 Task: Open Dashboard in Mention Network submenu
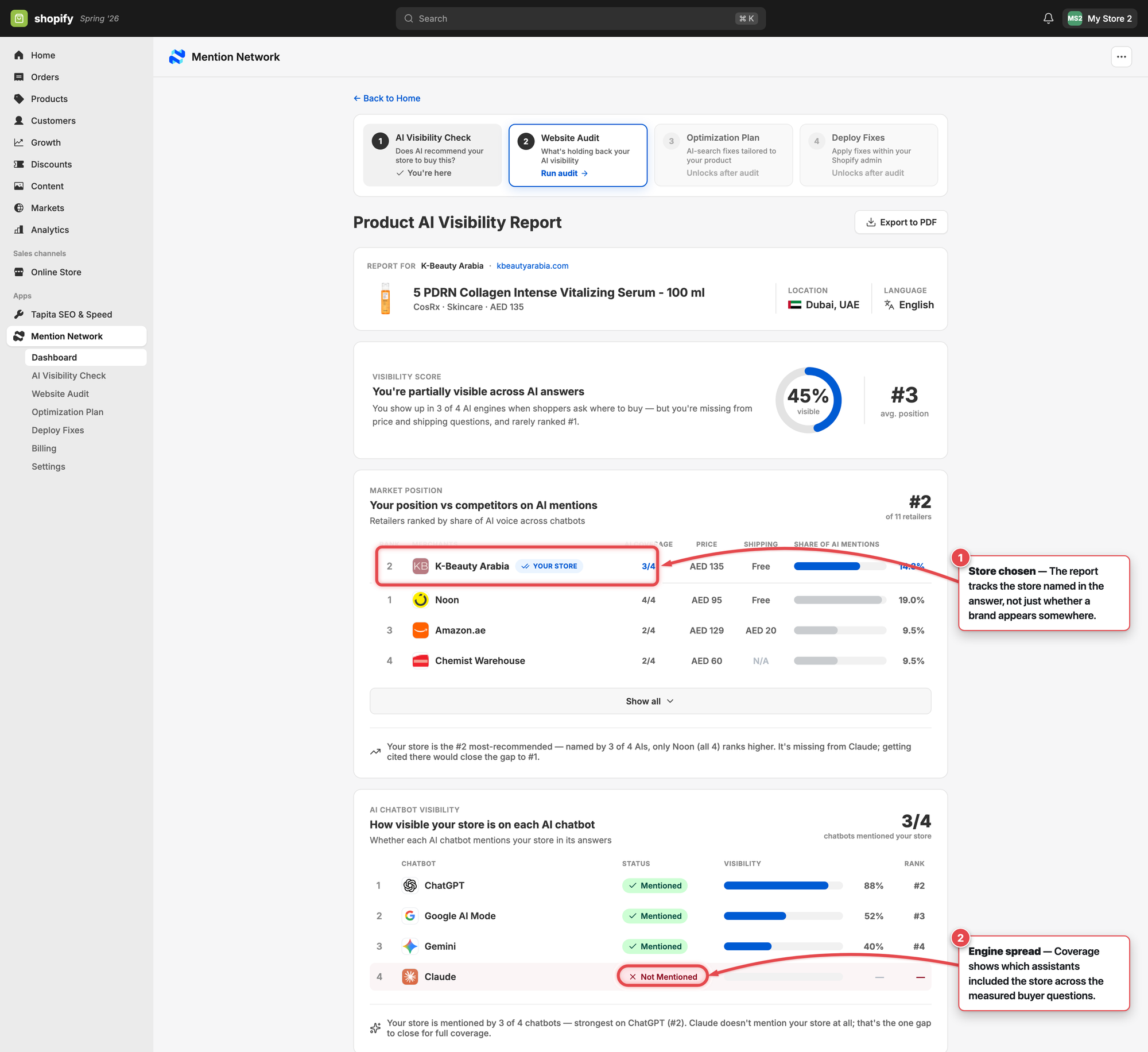pyautogui.click(x=86, y=357)
